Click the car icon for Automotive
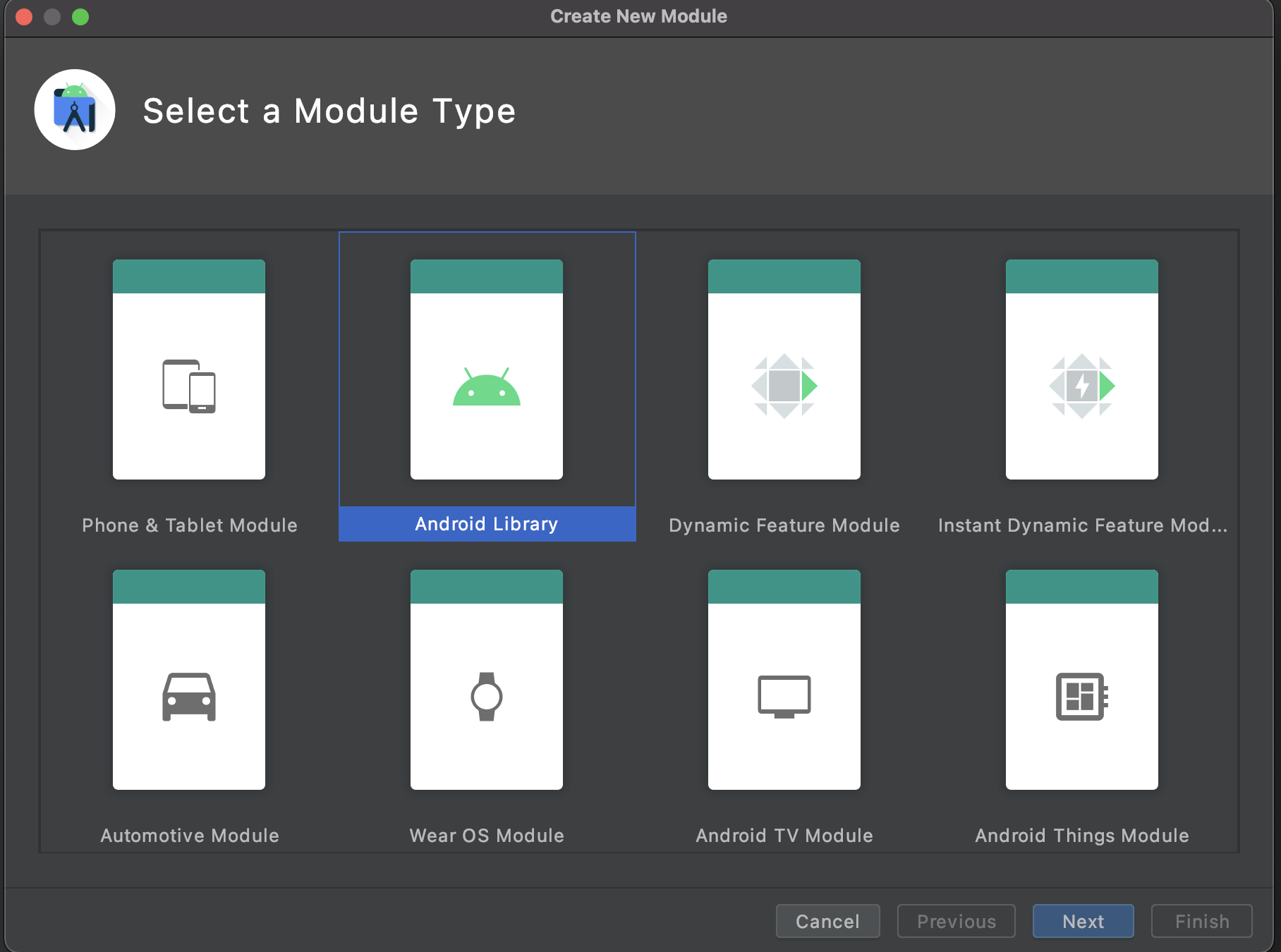This screenshot has height=952, width=1281. (189, 697)
